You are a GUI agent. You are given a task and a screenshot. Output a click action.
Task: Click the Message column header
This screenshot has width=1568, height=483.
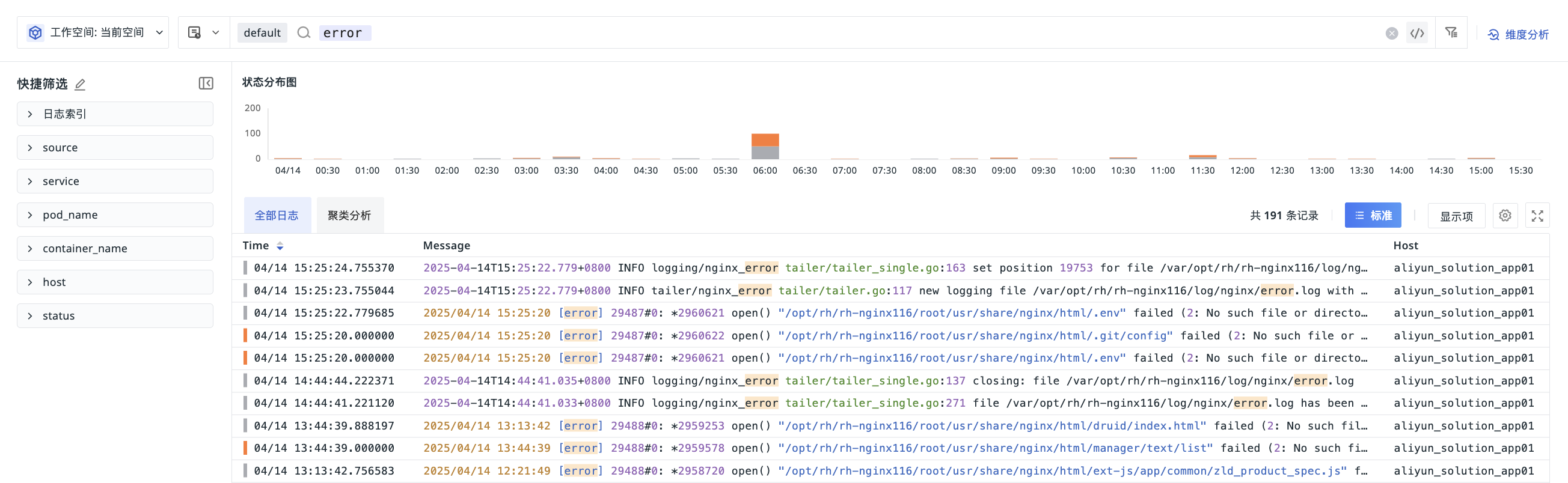tap(446, 246)
